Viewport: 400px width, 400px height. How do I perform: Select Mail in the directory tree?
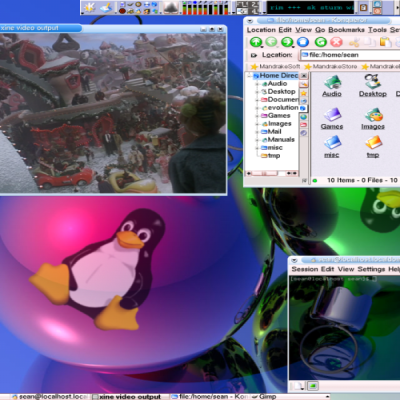[271, 131]
